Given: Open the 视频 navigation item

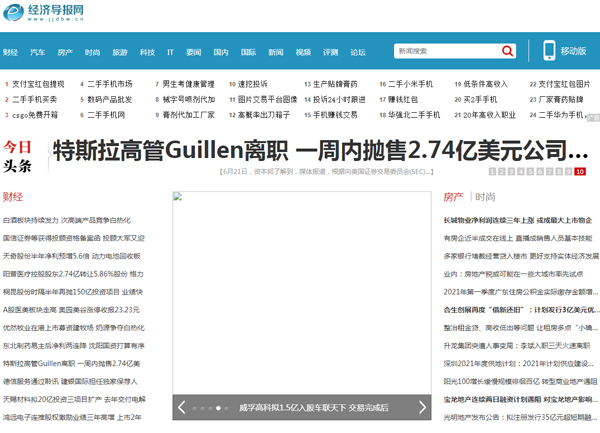Looking at the screenshot, I should 303,52.
